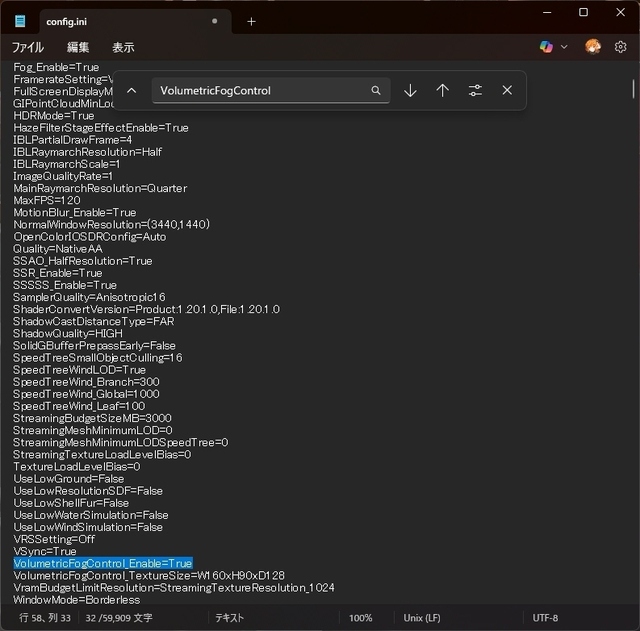Click the Copilot icon
The image size is (640, 631).
pos(546,47)
